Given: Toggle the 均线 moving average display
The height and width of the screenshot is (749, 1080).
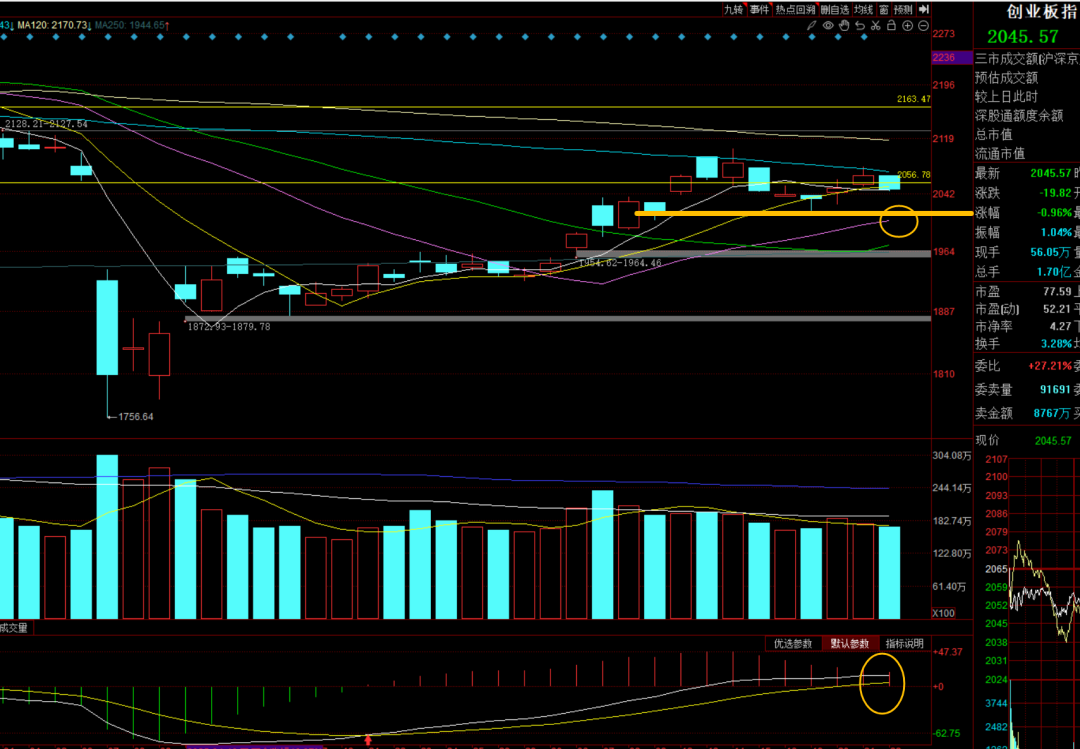Looking at the screenshot, I should (x=863, y=9).
